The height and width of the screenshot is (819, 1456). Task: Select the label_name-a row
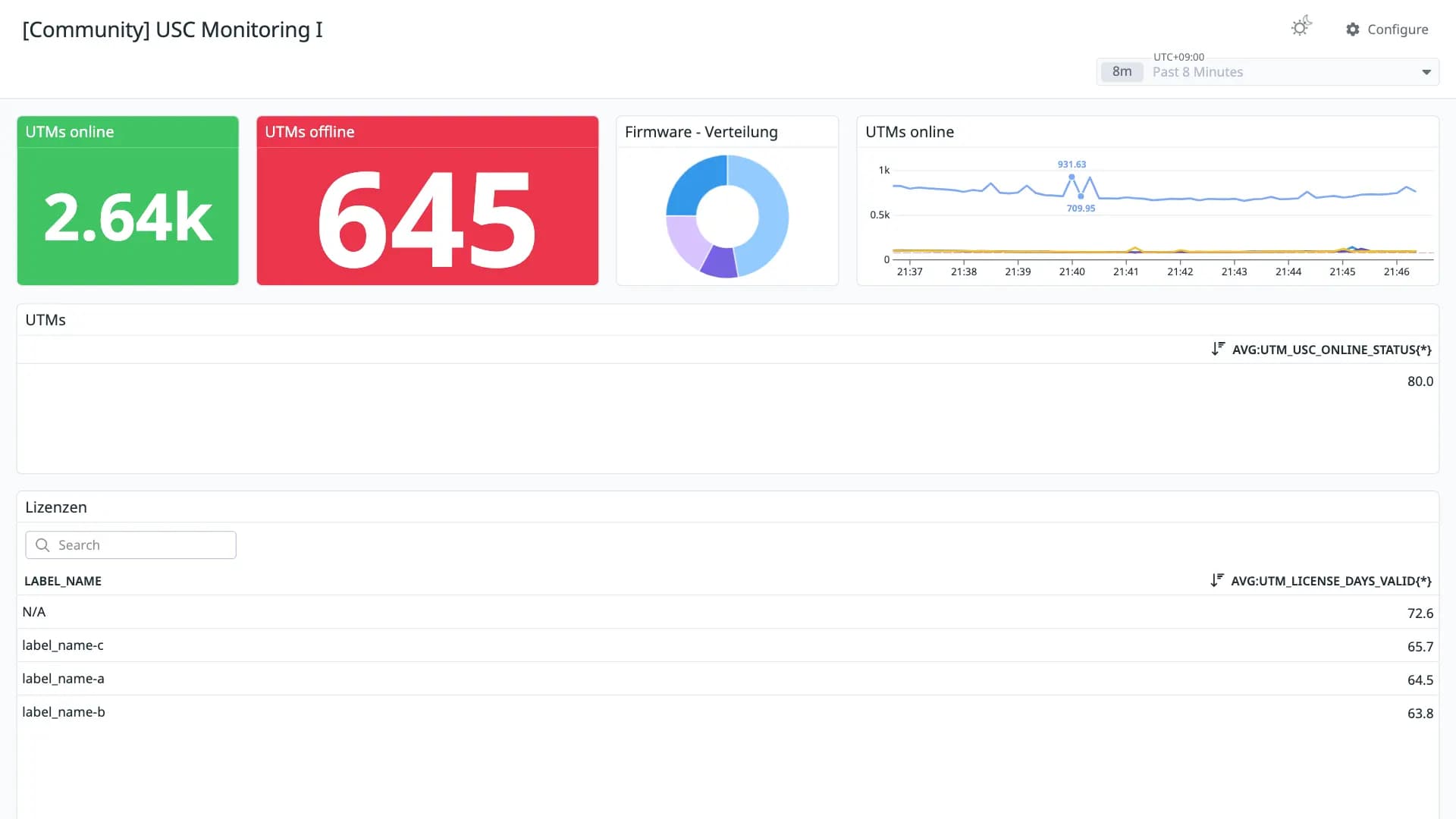click(728, 679)
